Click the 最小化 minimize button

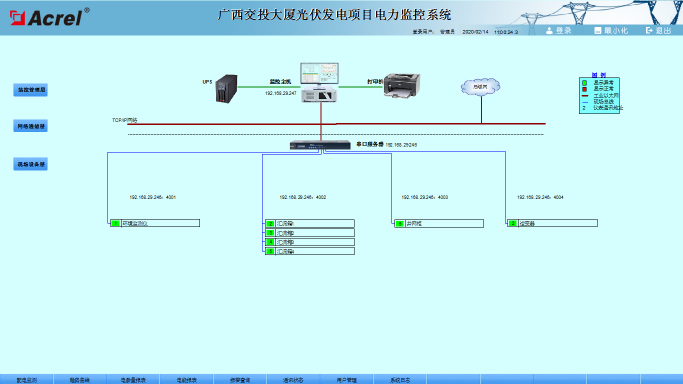611,30
